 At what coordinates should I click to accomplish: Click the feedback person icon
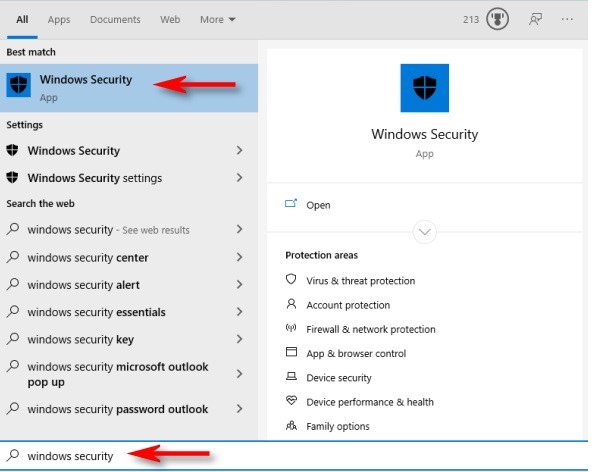coord(535,19)
